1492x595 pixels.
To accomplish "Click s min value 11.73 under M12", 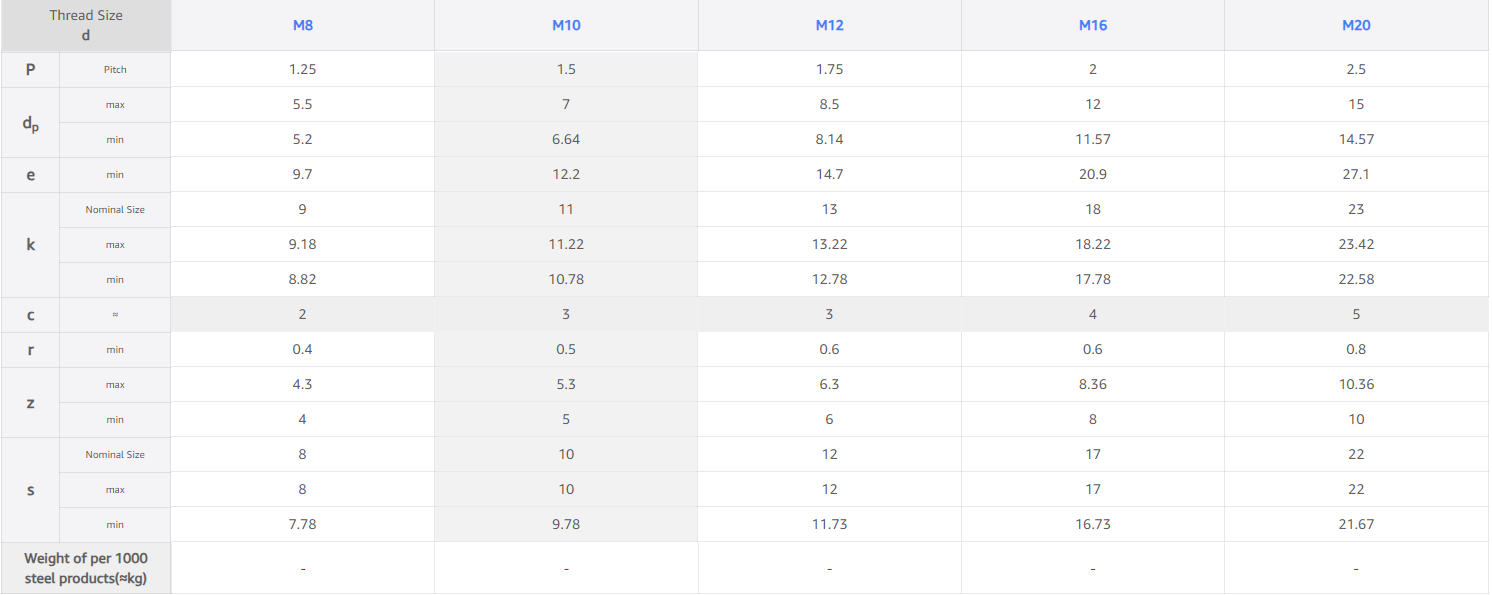I will coord(829,524).
